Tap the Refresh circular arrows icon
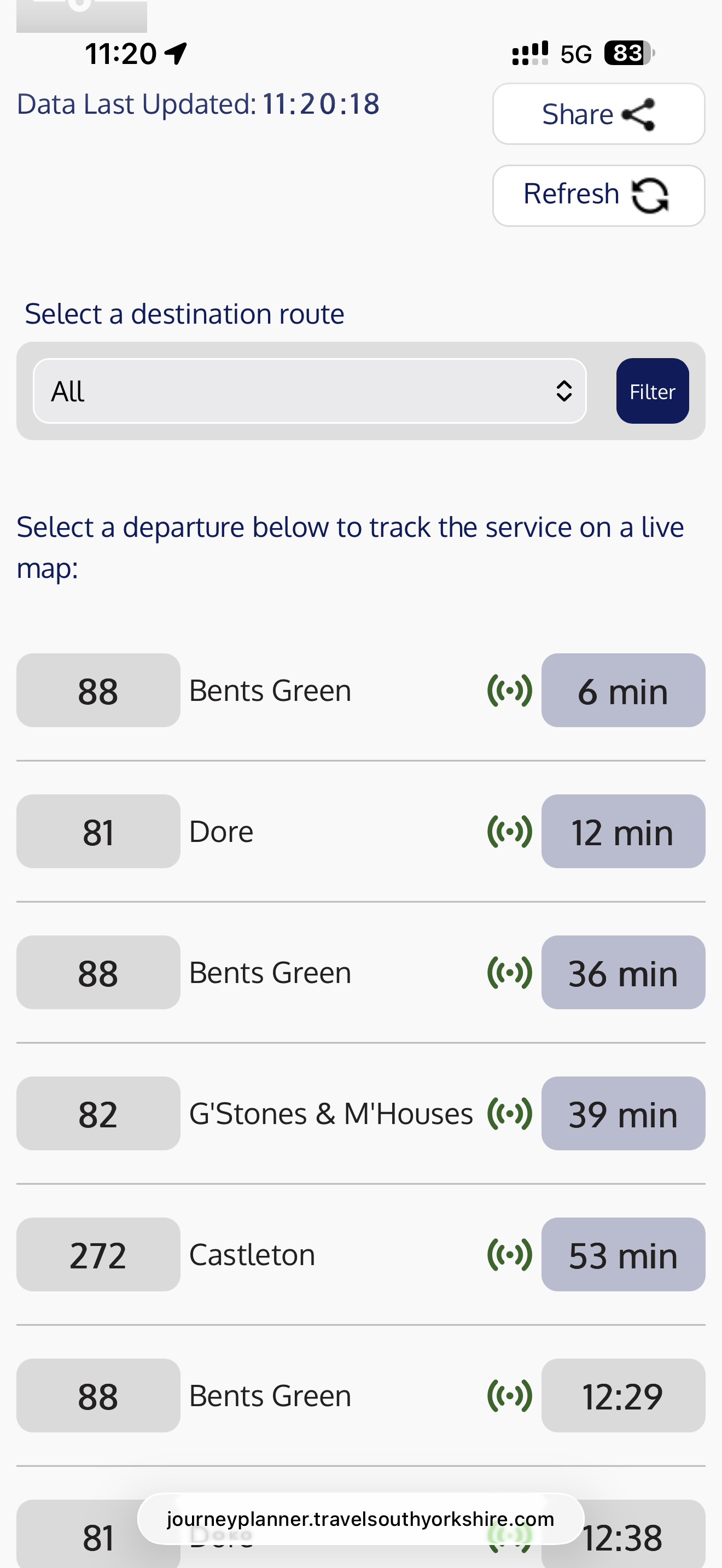The width and height of the screenshot is (722, 1568). (x=650, y=195)
